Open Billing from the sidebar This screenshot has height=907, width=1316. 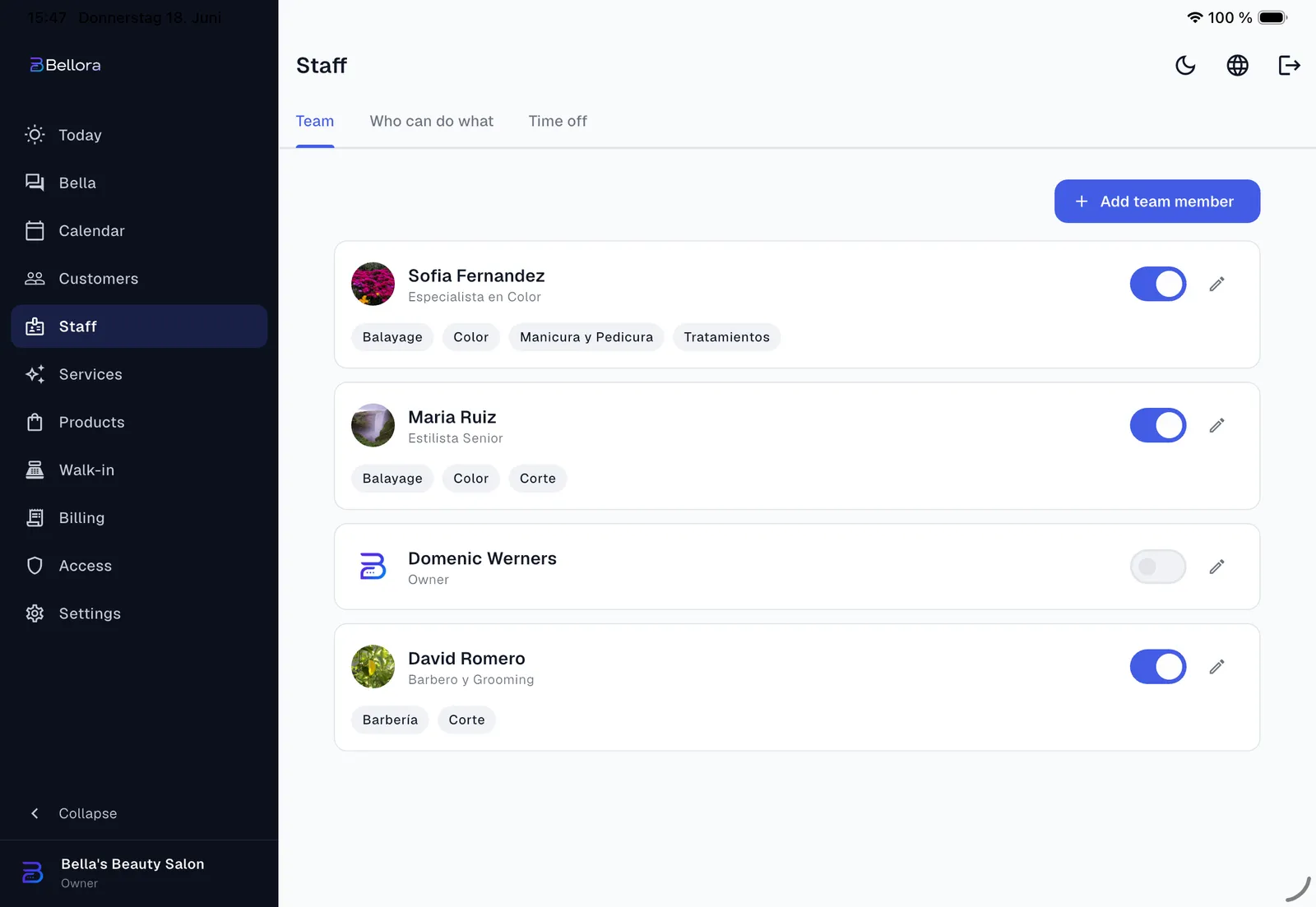coord(139,518)
